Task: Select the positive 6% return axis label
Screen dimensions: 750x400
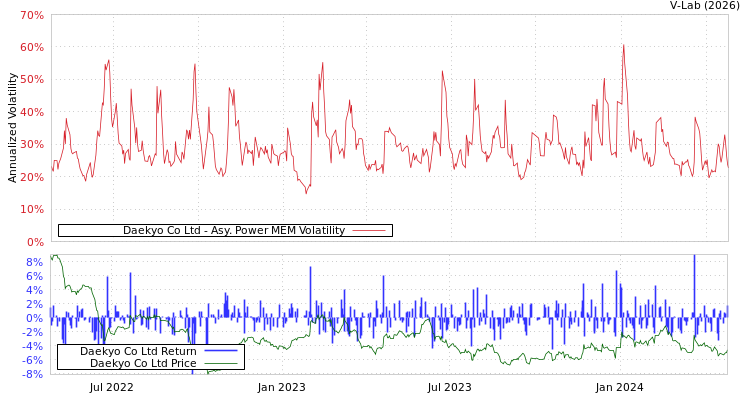Action: pyautogui.click(x=34, y=276)
